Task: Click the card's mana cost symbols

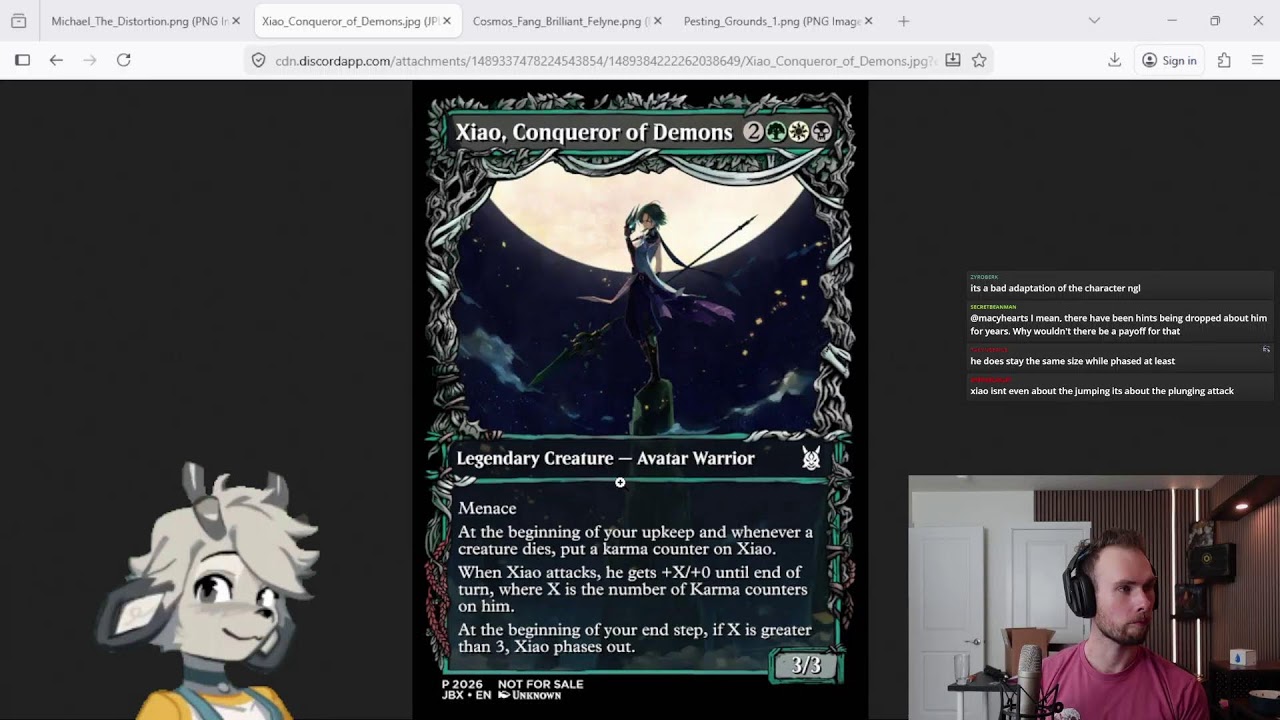Action: [x=787, y=132]
